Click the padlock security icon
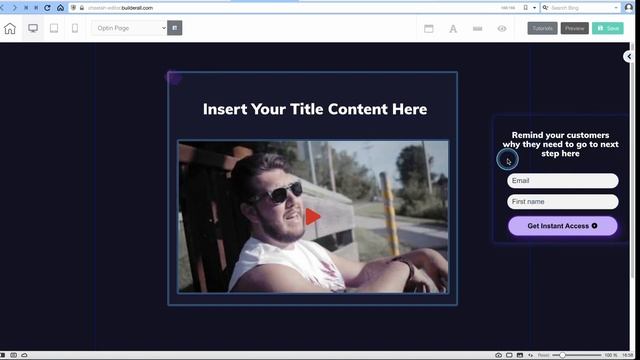Screen dimensions: 640x360 [x=82, y=8]
